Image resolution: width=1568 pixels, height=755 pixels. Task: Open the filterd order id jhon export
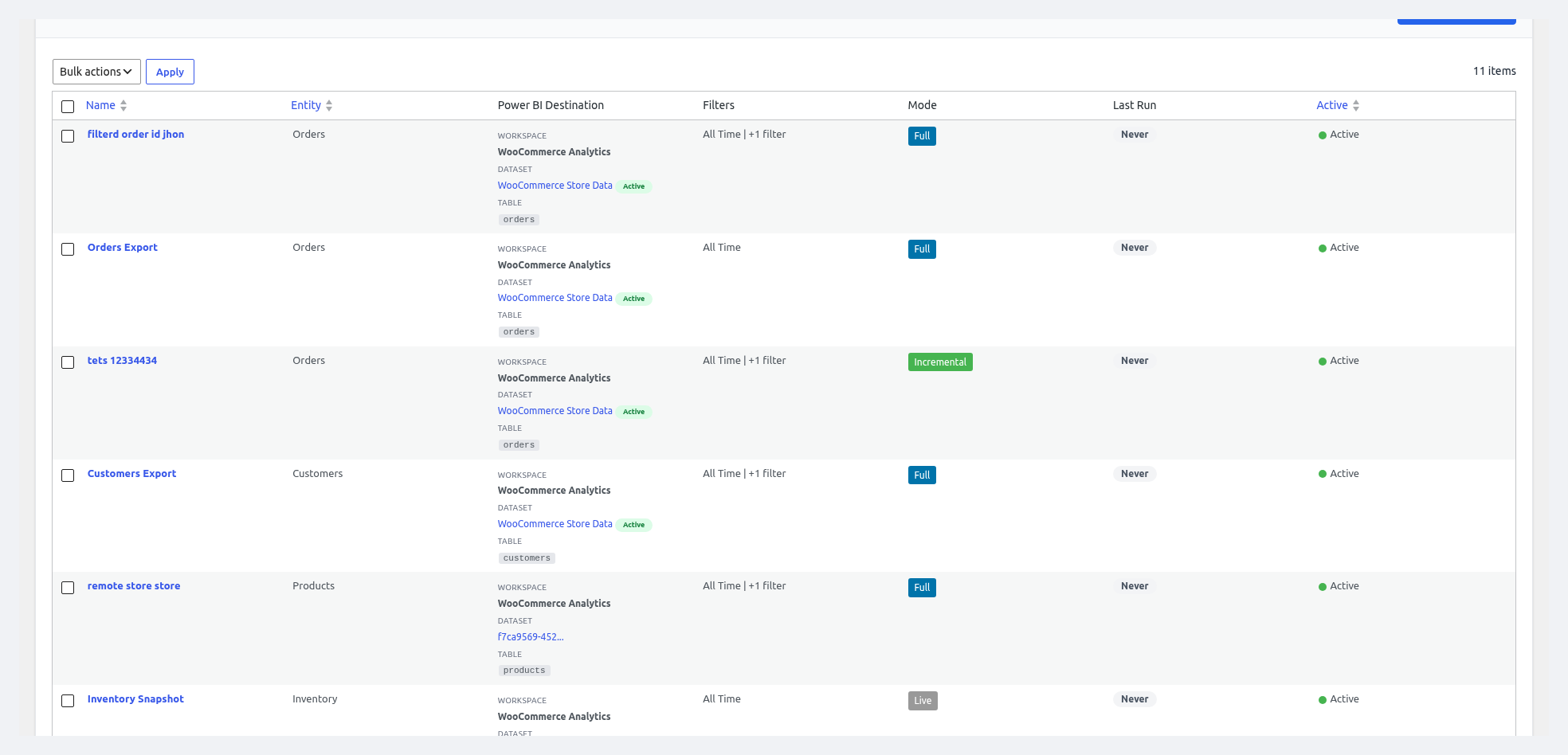click(135, 135)
